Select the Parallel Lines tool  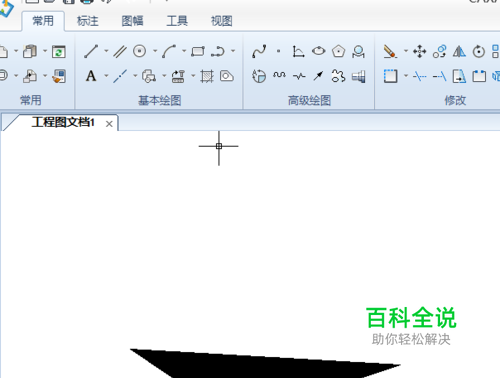pyautogui.click(x=120, y=51)
